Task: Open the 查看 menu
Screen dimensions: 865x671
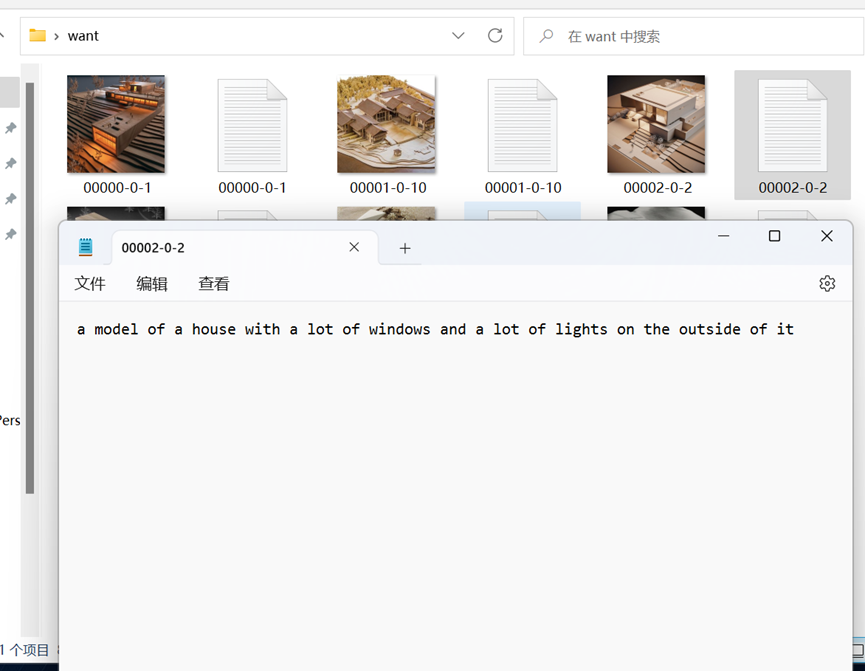Action: coord(213,284)
